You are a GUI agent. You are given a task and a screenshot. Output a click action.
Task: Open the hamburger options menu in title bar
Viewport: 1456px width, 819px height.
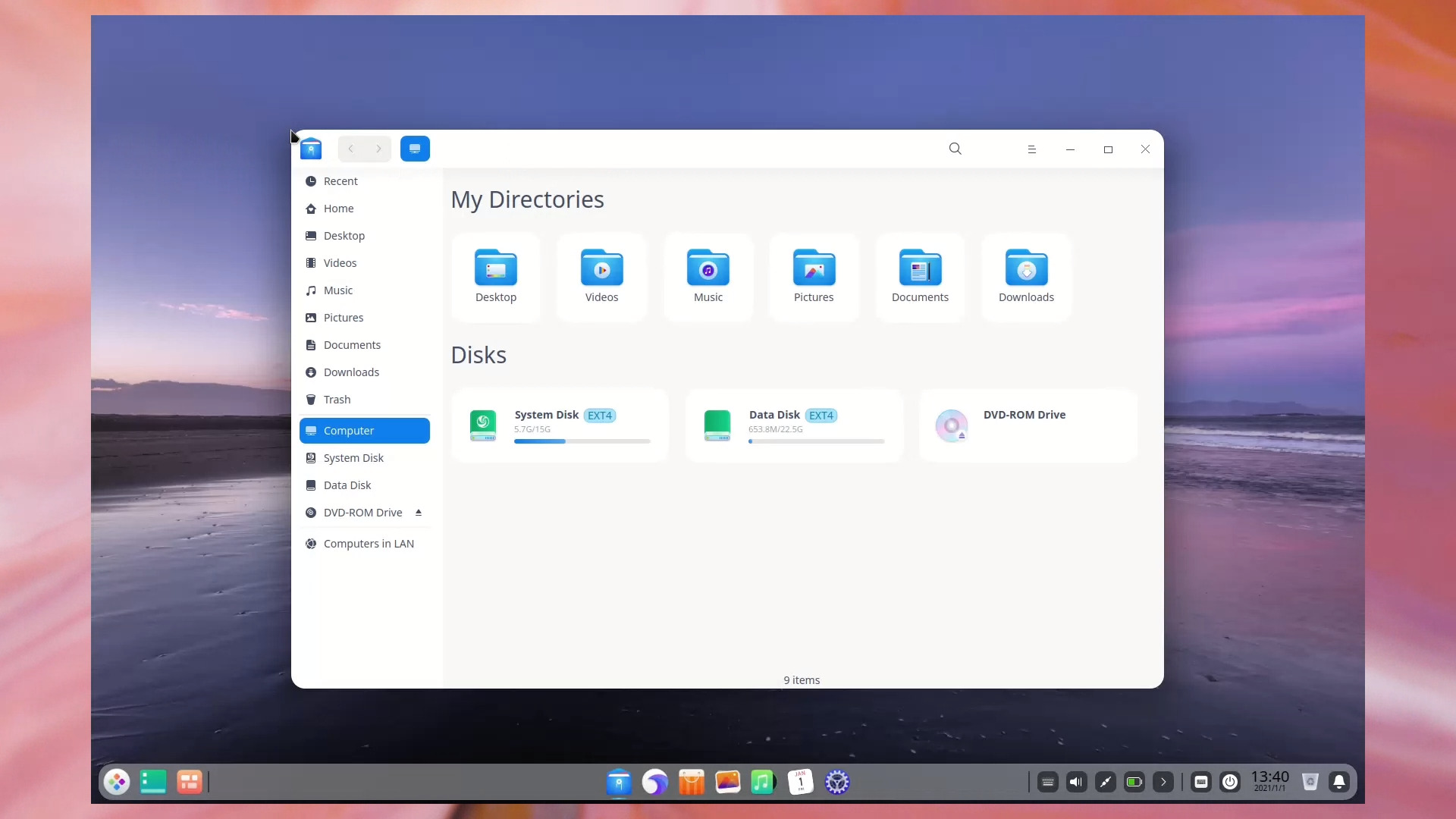point(1031,149)
